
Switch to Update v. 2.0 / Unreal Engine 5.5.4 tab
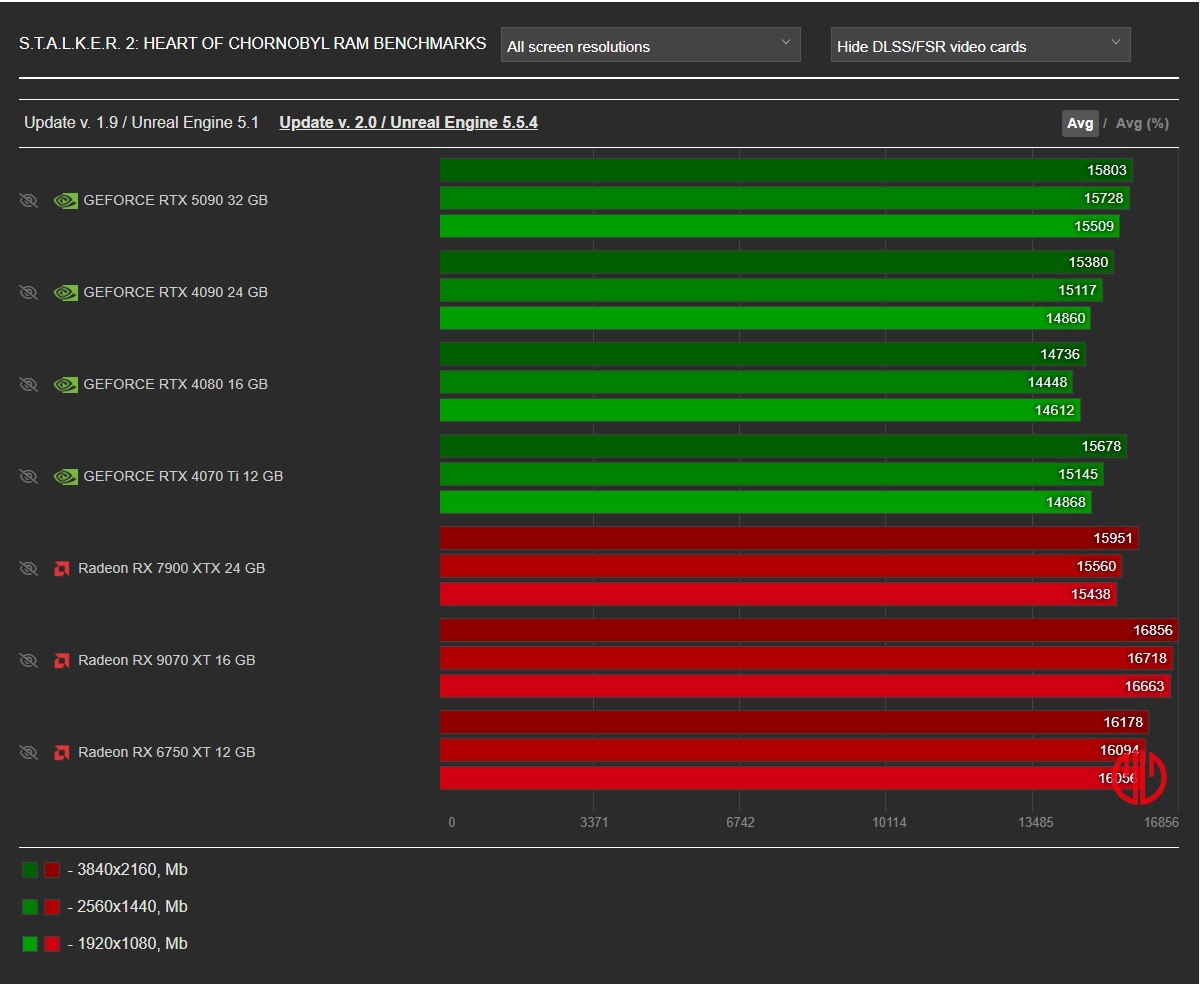point(408,122)
